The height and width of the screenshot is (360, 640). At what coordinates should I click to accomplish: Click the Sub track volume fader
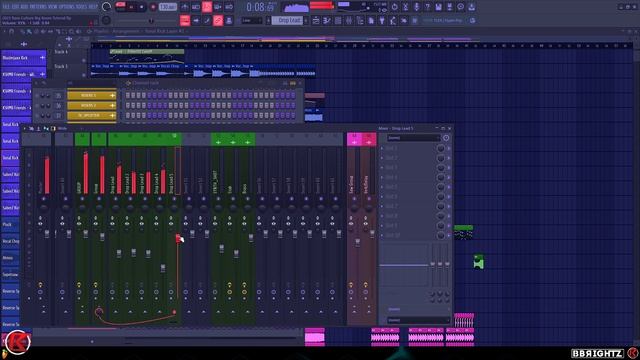236,254
